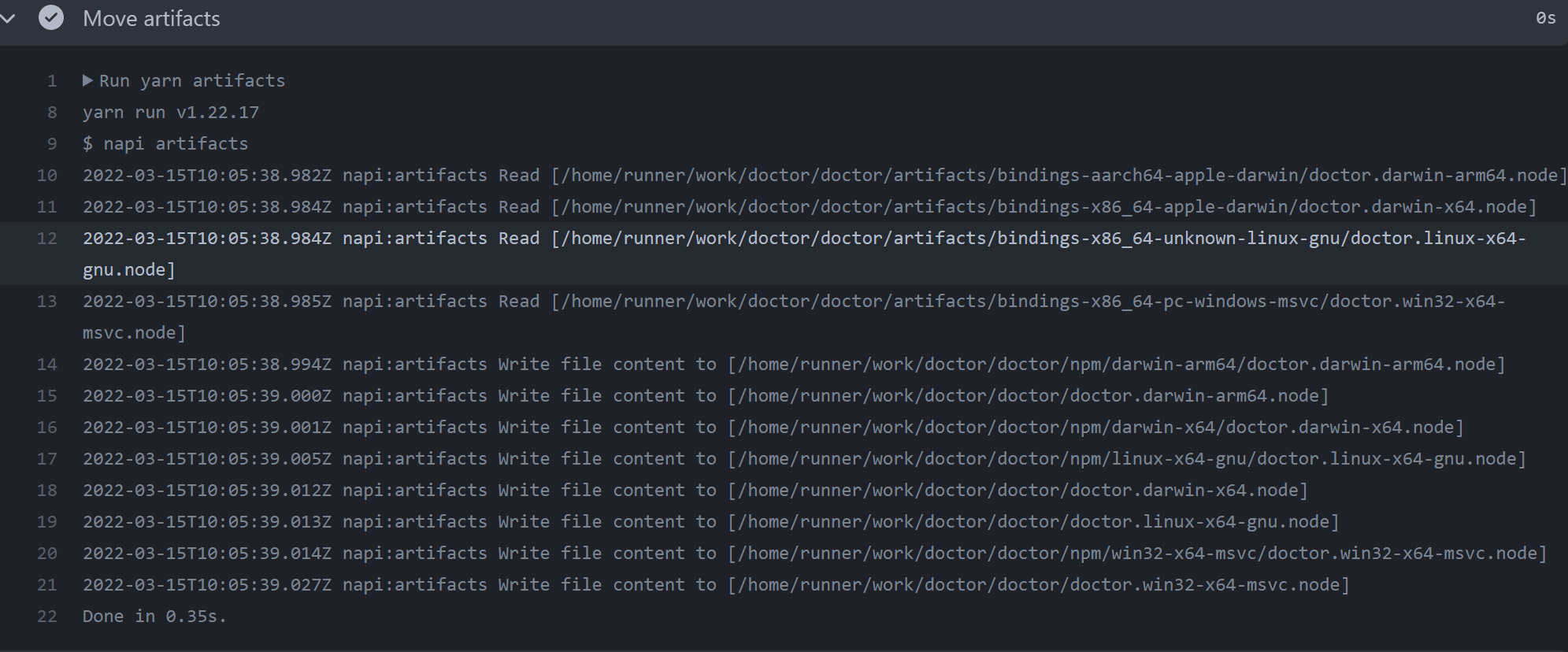
Task: Click '$ napi artifacts' command line
Action: click(x=165, y=143)
